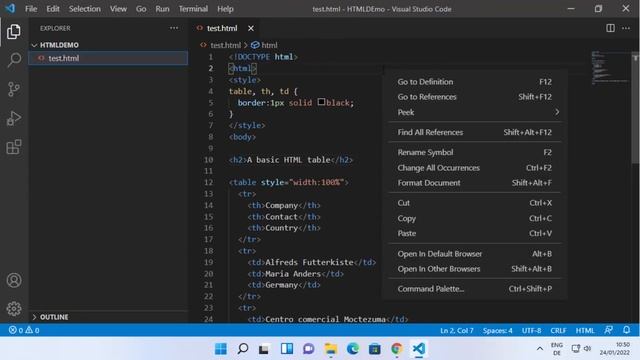
Task: Click HTML language mode in status bar
Action: [x=585, y=330]
